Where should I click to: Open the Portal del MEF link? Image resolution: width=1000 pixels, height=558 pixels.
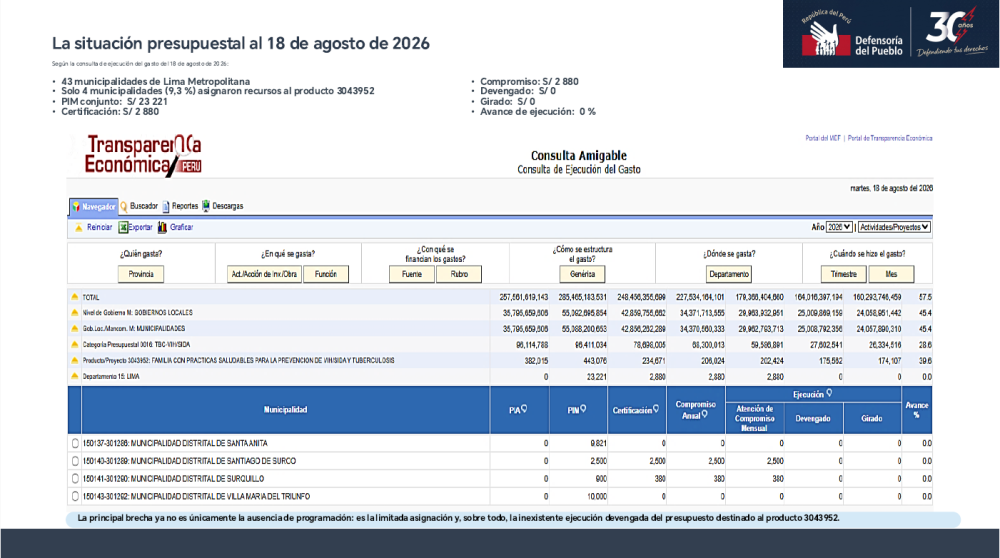[x=823, y=138]
